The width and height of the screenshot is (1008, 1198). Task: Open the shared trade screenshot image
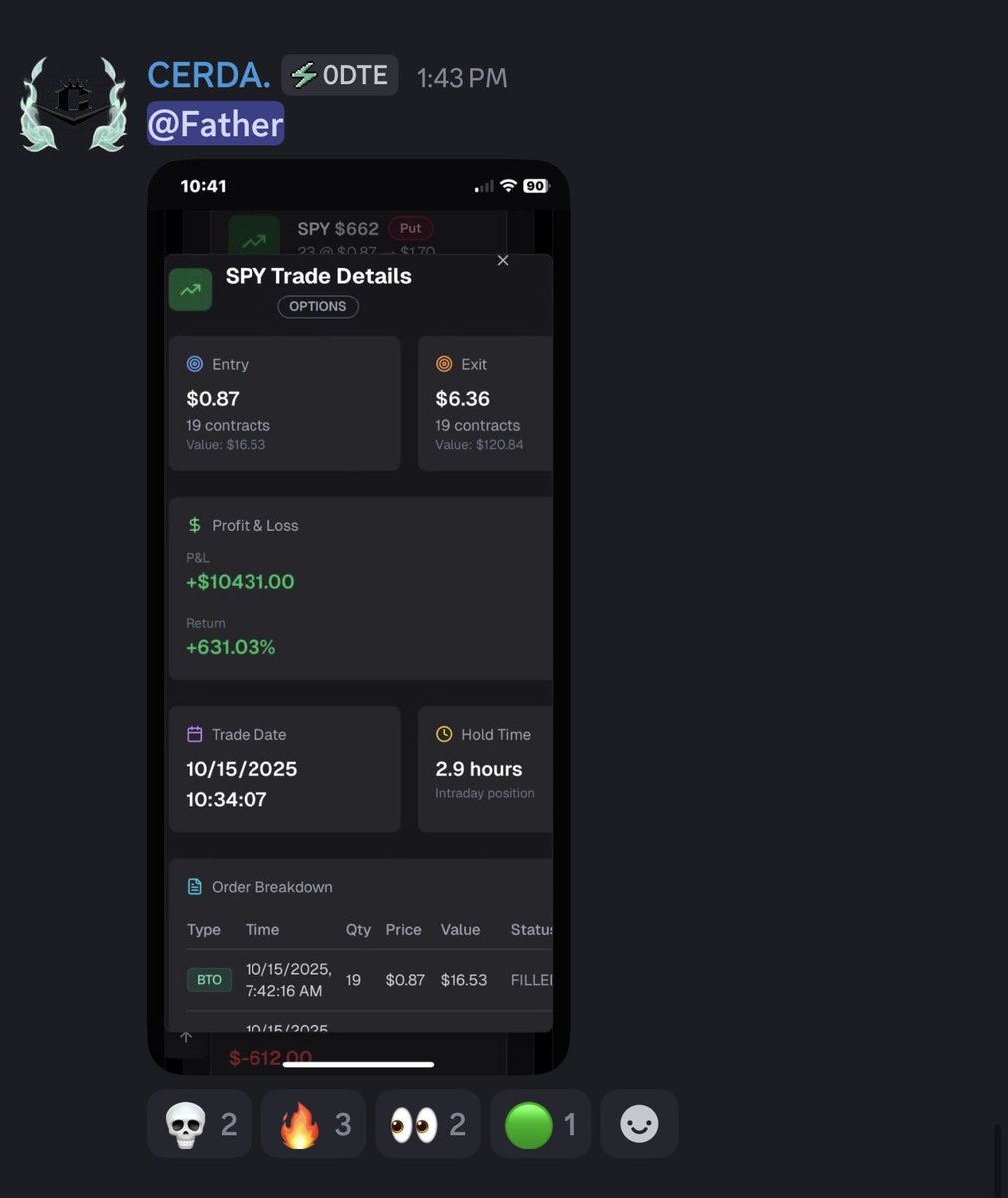pyautogui.click(x=358, y=617)
